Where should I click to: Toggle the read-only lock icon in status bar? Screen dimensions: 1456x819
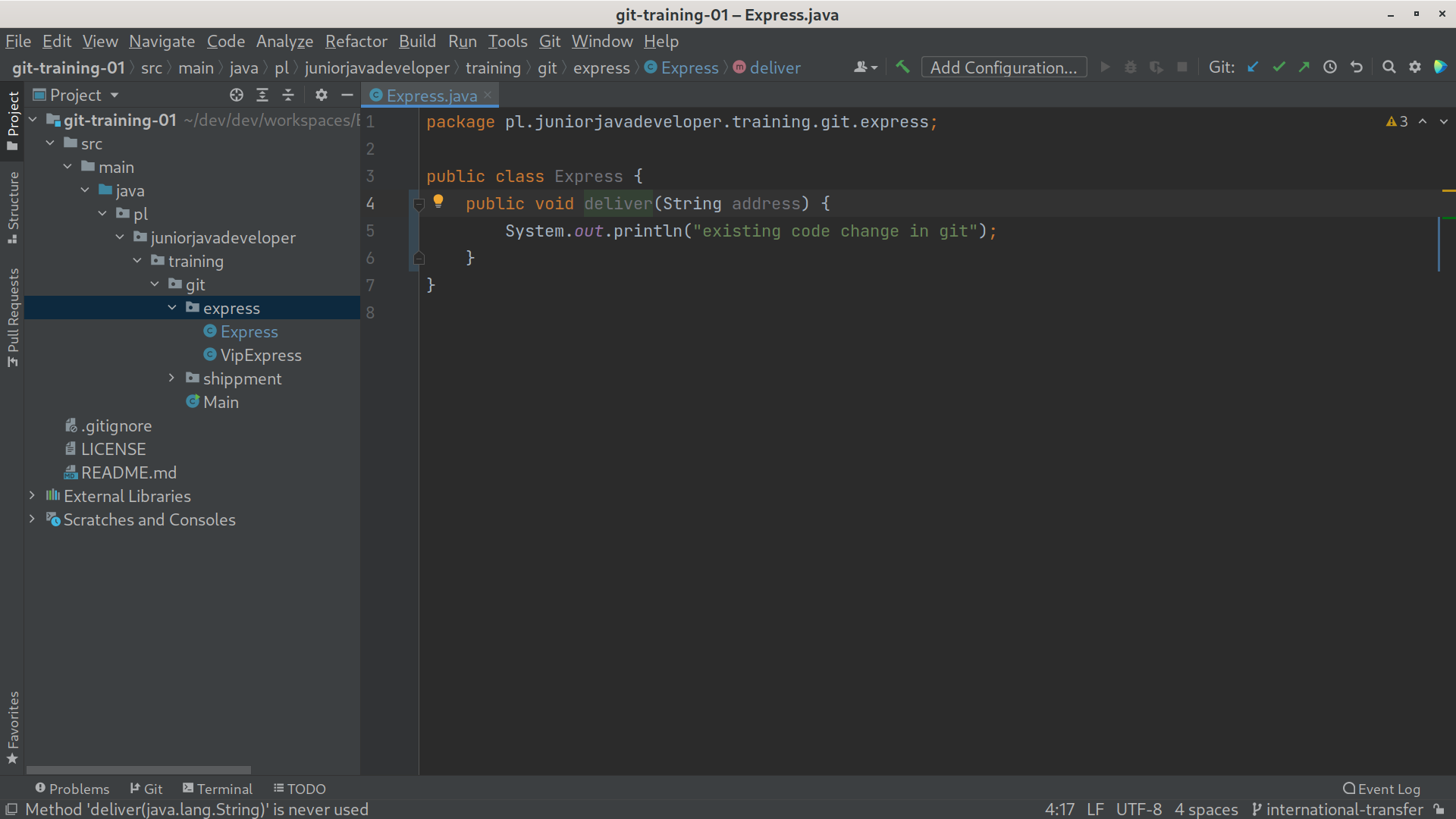pyautogui.click(x=1439, y=809)
